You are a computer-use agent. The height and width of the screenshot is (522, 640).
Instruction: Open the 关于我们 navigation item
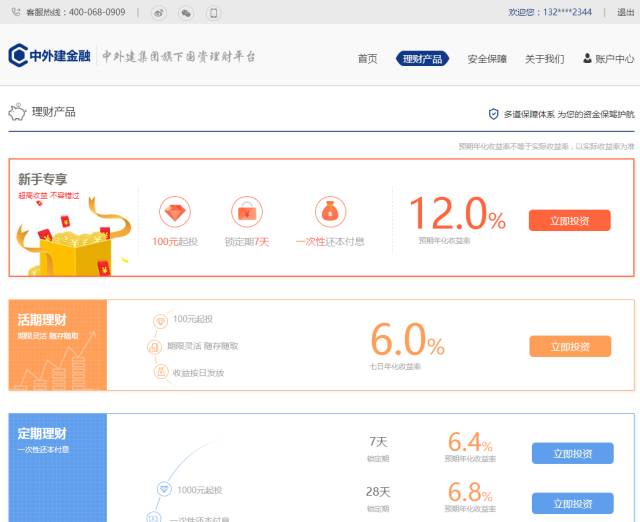[544, 59]
